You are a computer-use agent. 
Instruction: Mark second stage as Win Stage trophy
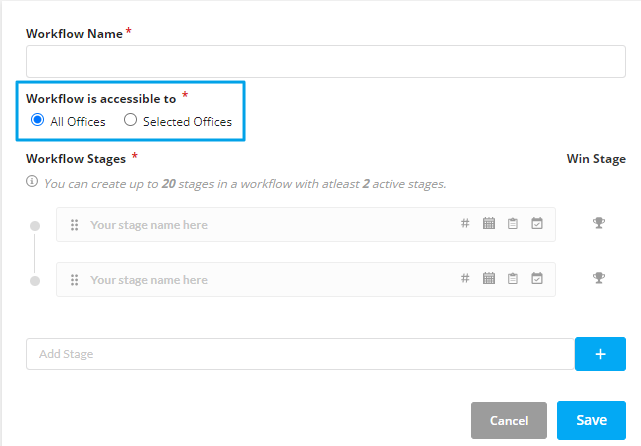tap(598, 278)
